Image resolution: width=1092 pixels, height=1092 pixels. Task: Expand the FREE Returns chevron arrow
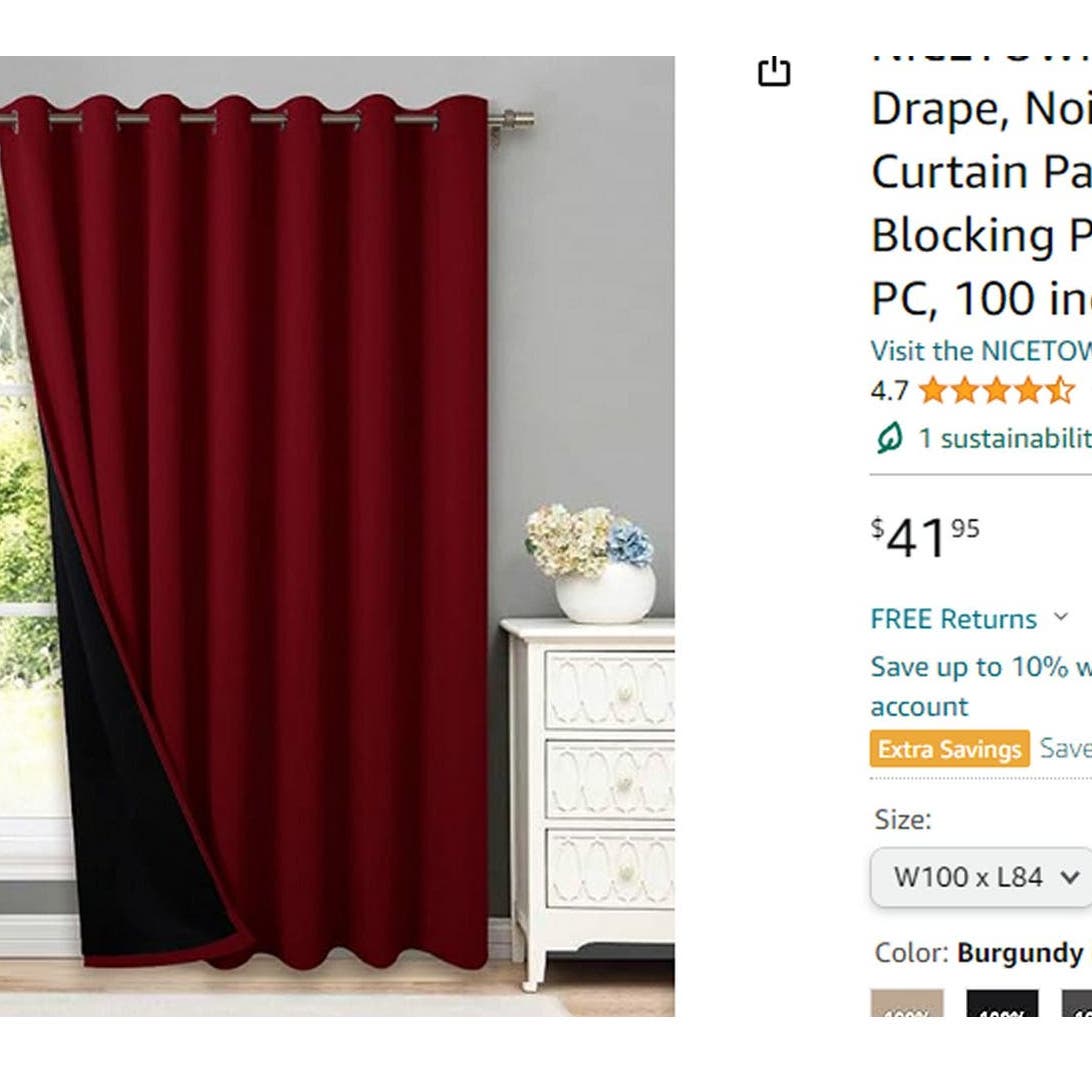(1061, 617)
